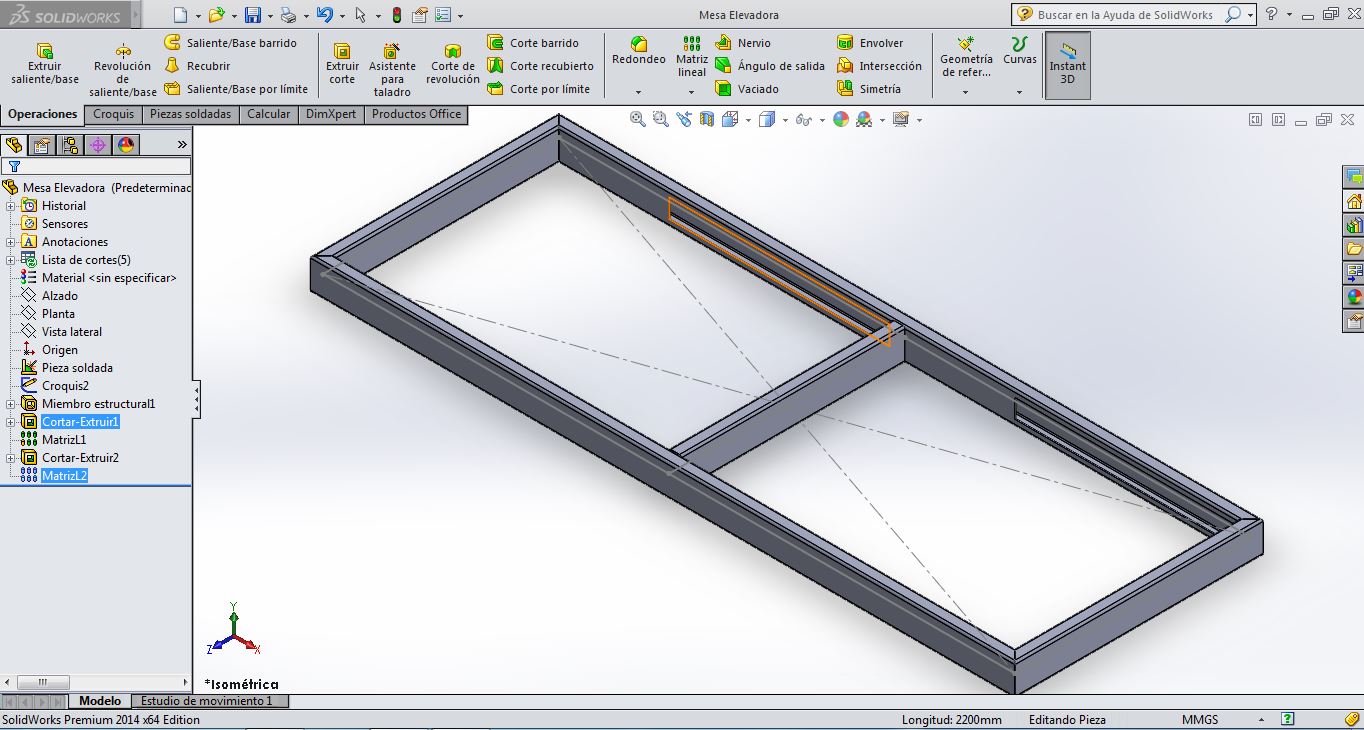Open Geometría de referencia tool
The height and width of the screenshot is (730, 1364).
tap(966, 56)
